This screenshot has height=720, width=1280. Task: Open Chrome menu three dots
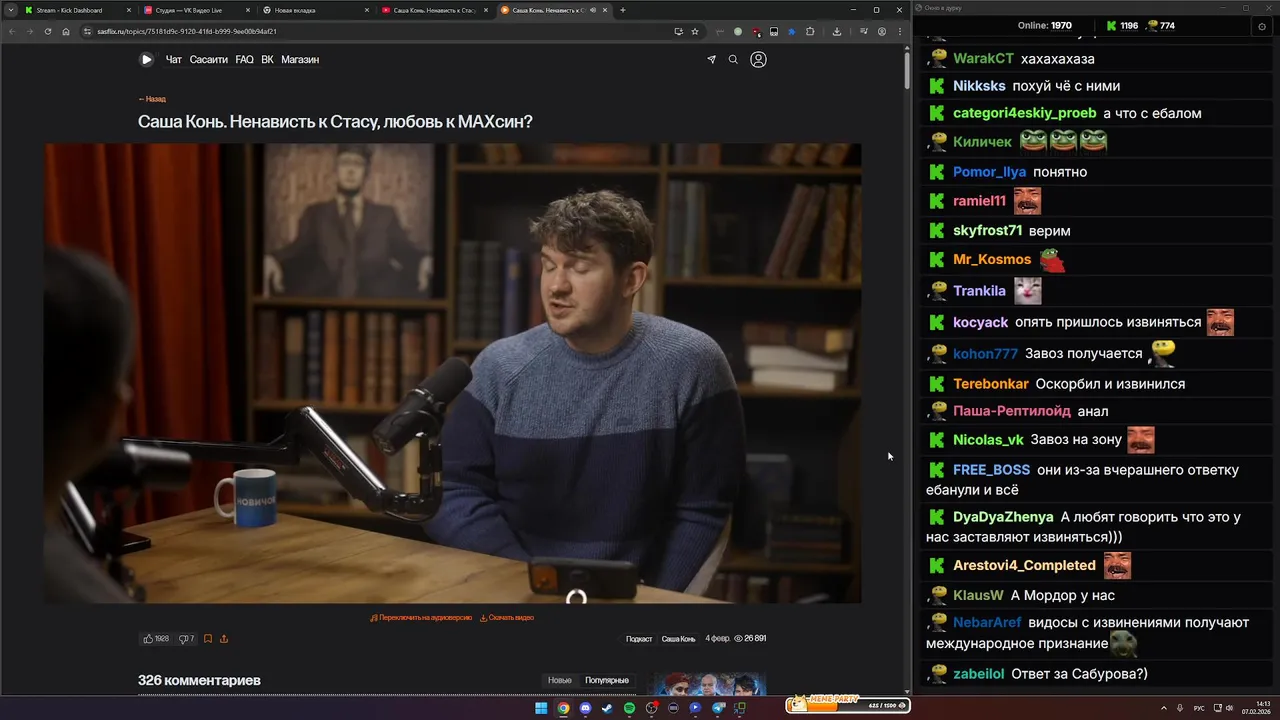tap(900, 31)
